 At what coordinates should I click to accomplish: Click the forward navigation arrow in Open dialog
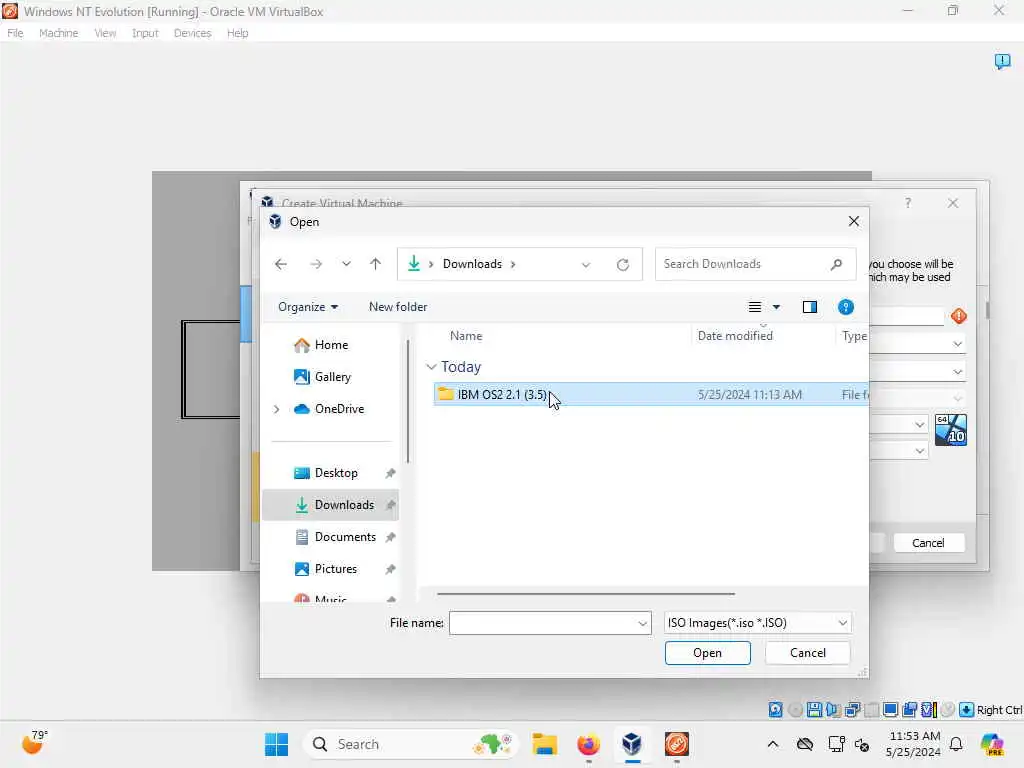[x=316, y=264]
